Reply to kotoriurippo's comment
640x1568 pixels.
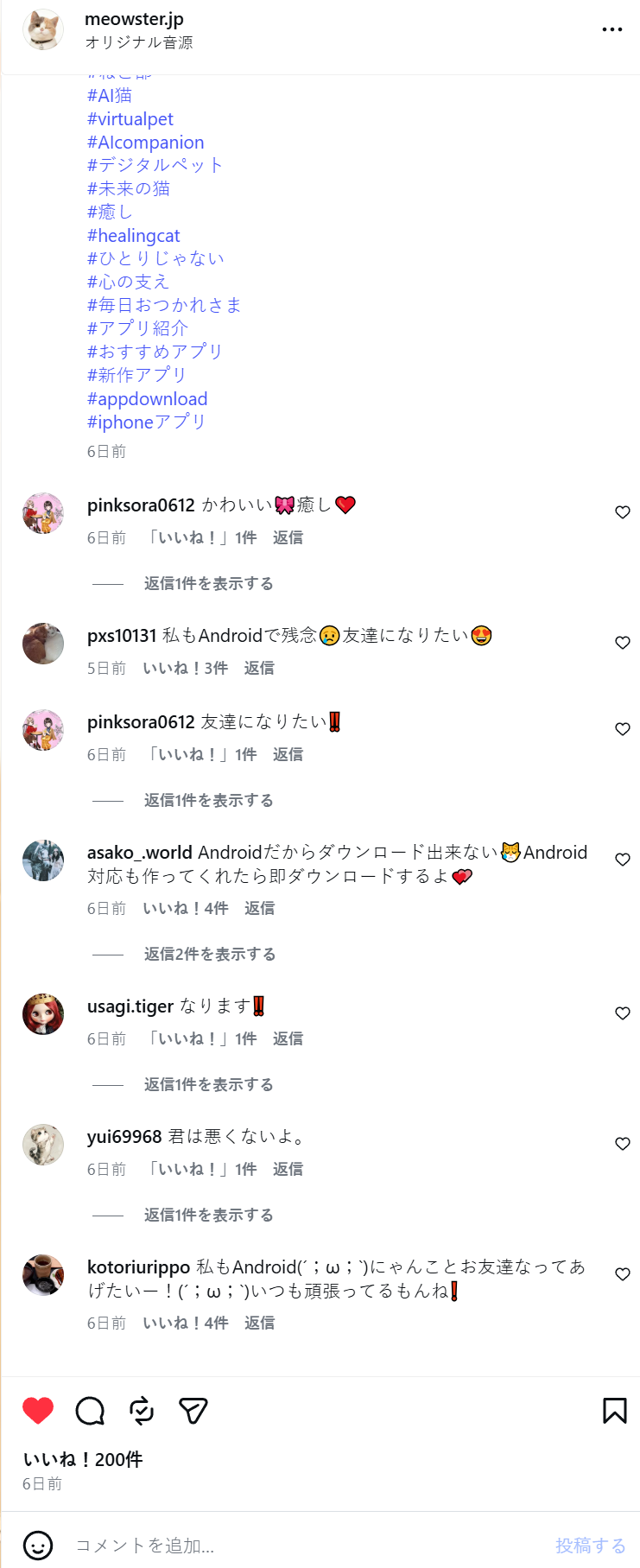pos(259,1323)
